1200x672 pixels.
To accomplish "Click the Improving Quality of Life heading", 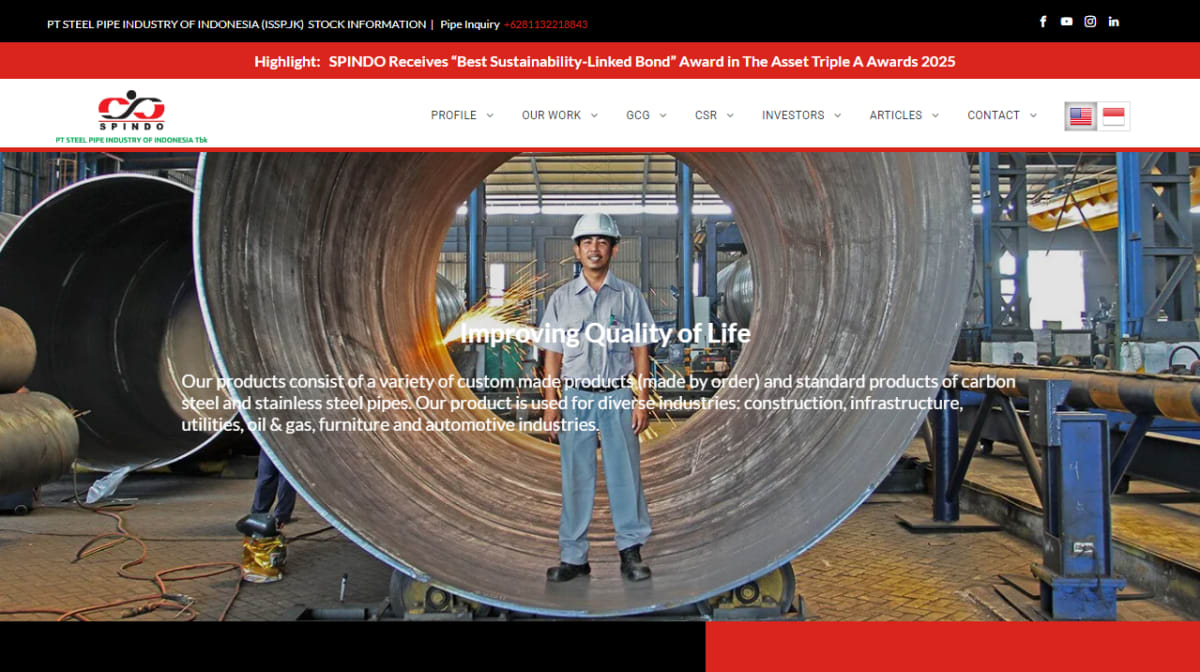I will tap(605, 333).
